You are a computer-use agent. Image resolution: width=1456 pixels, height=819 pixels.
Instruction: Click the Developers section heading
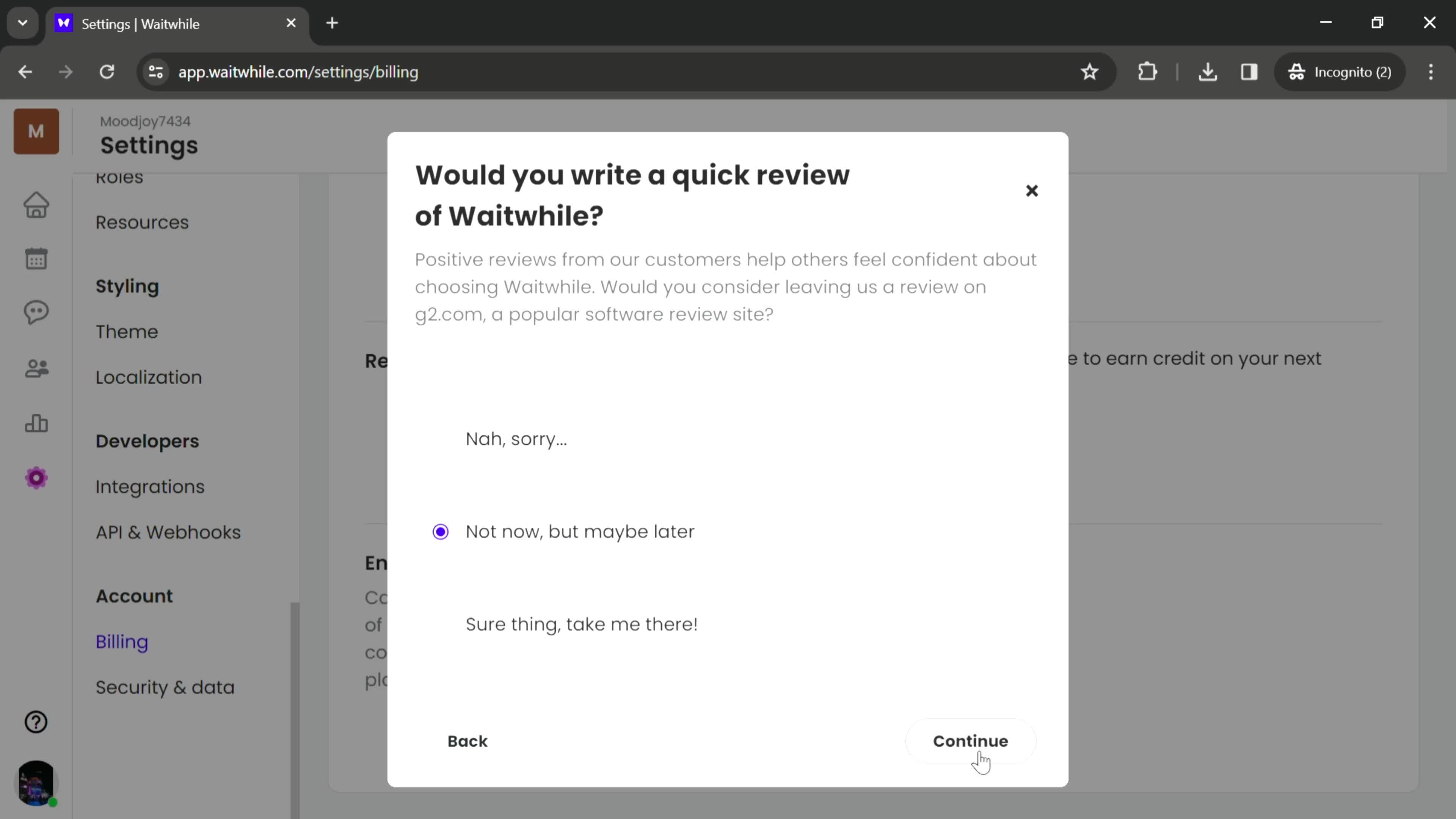pos(147,441)
